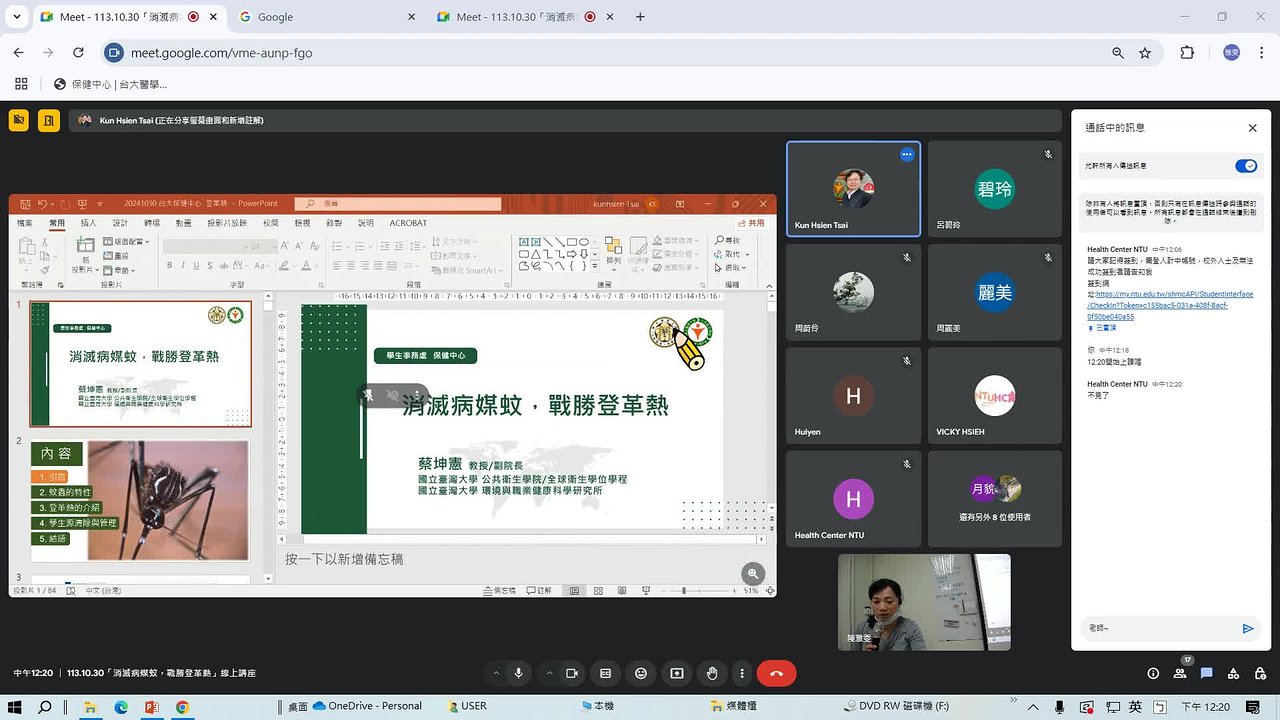Reload the Meet page
The width and height of the screenshot is (1280, 720).
tap(78, 53)
